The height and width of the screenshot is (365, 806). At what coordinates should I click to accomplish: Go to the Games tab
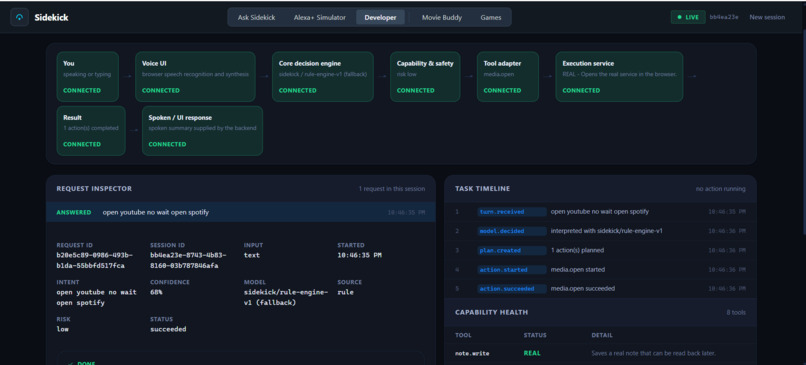pyautogui.click(x=491, y=17)
